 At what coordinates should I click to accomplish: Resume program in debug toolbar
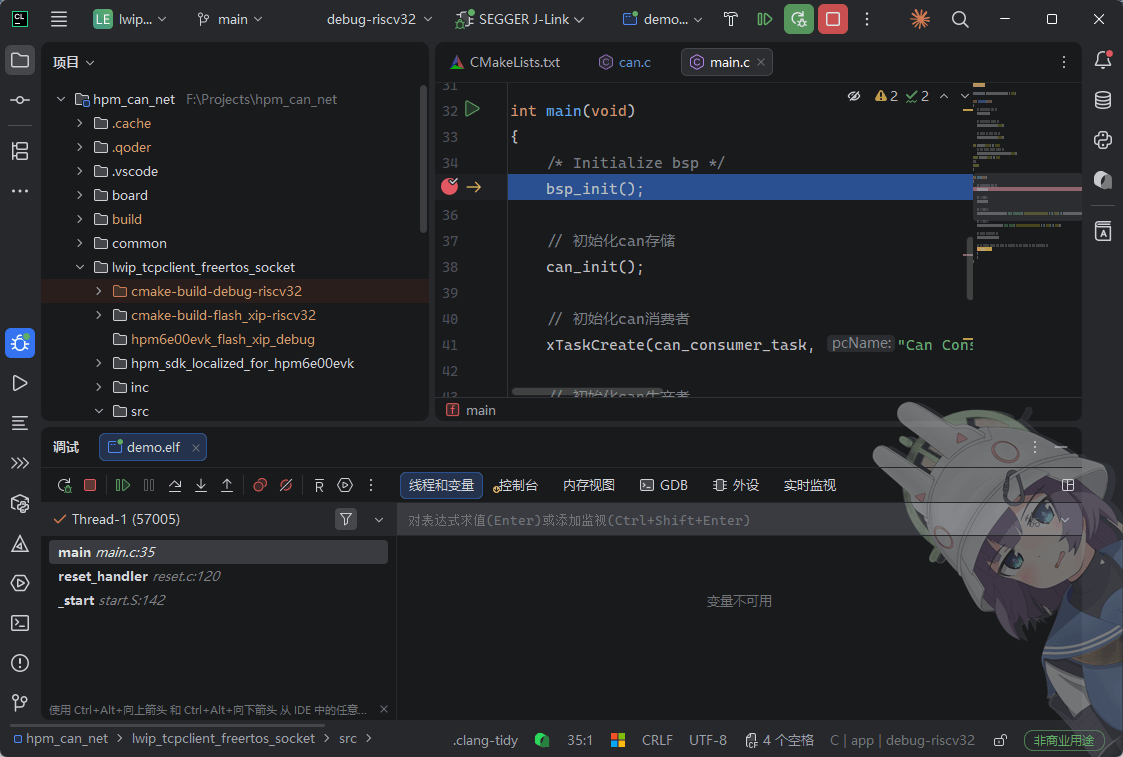pyautogui.click(x=123, y=485)
